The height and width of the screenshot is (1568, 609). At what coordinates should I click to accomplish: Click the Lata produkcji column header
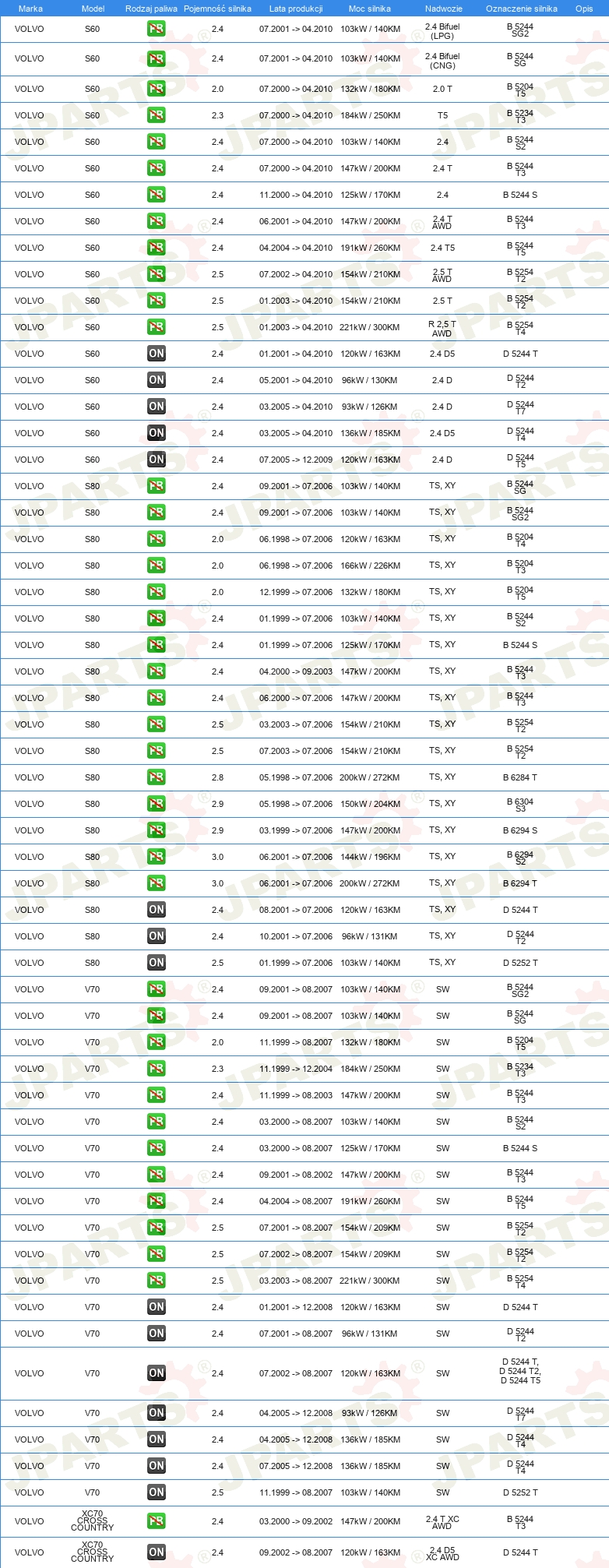(x=296, y=9)
